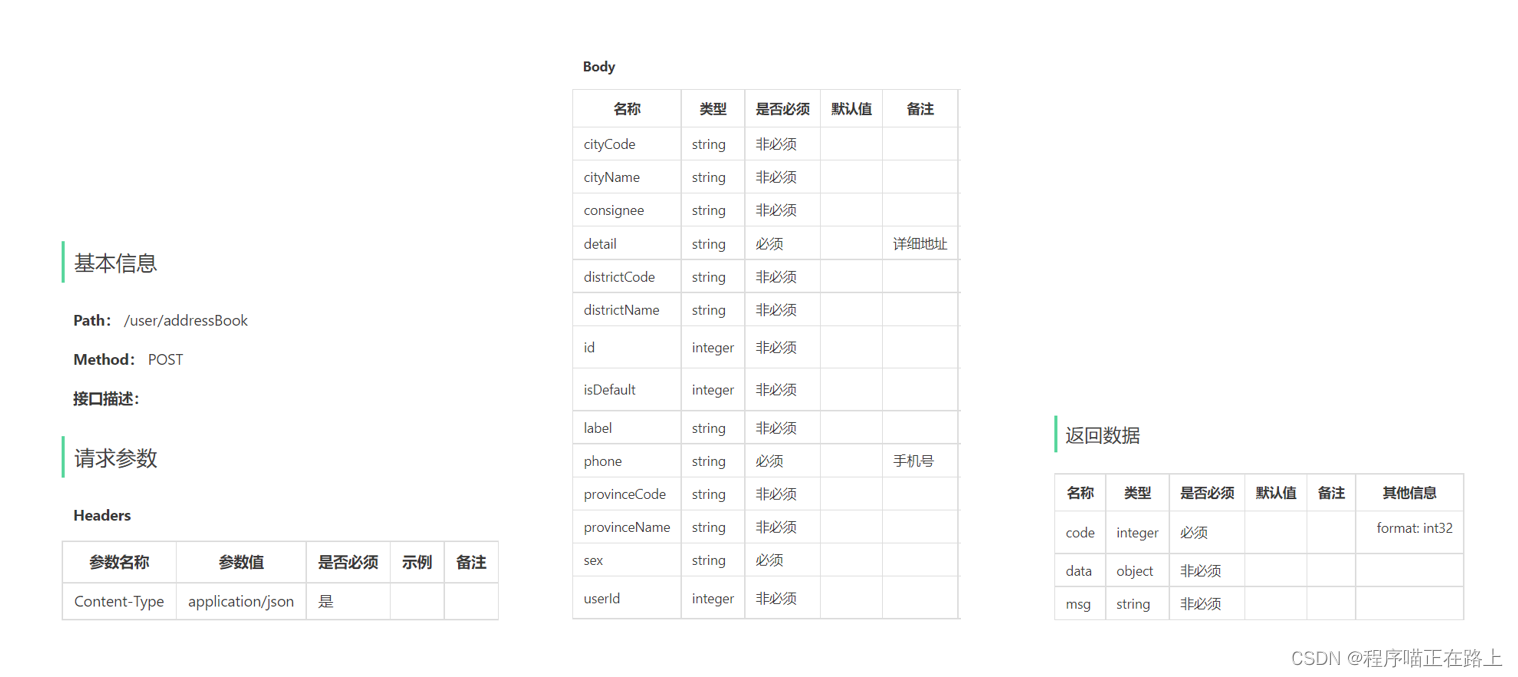Image resolution: width=1518 pixels, height=677 pixels.
Task: Click the 类型 header in Body table
Action: click(713, 109)
